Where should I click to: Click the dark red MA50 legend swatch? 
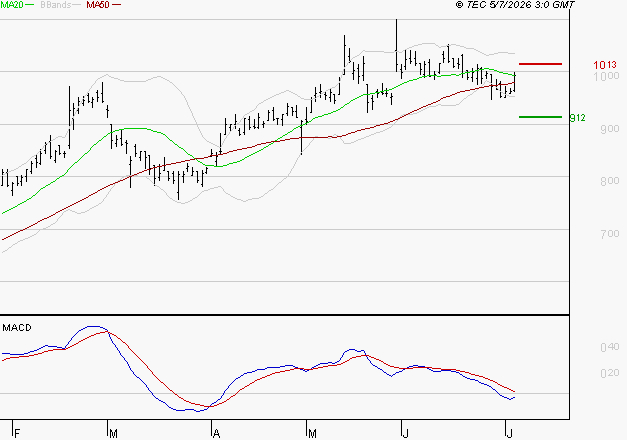coord(116,5)
